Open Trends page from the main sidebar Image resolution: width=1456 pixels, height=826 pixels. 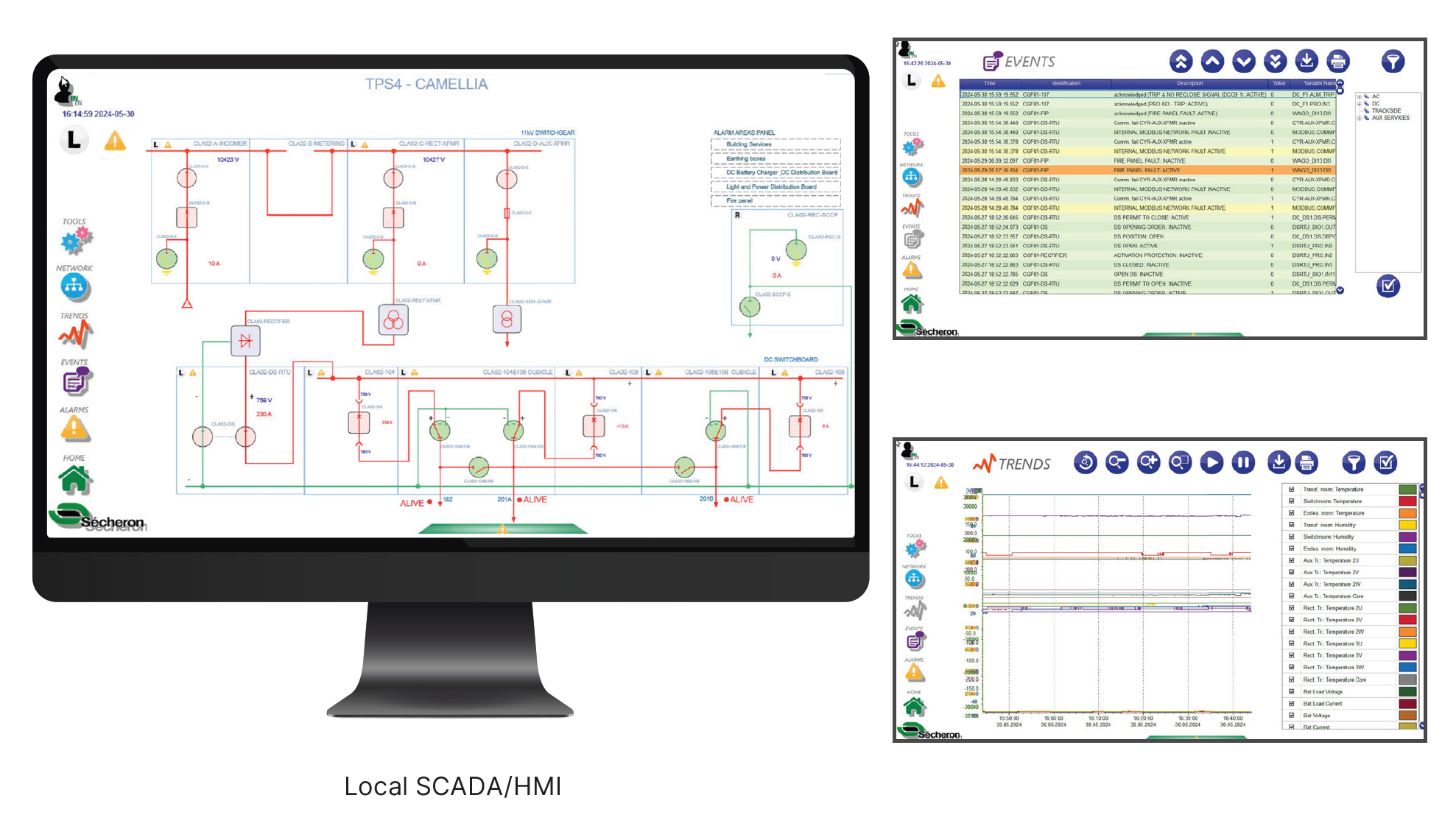pyautogui.click(x=75, y=335)
